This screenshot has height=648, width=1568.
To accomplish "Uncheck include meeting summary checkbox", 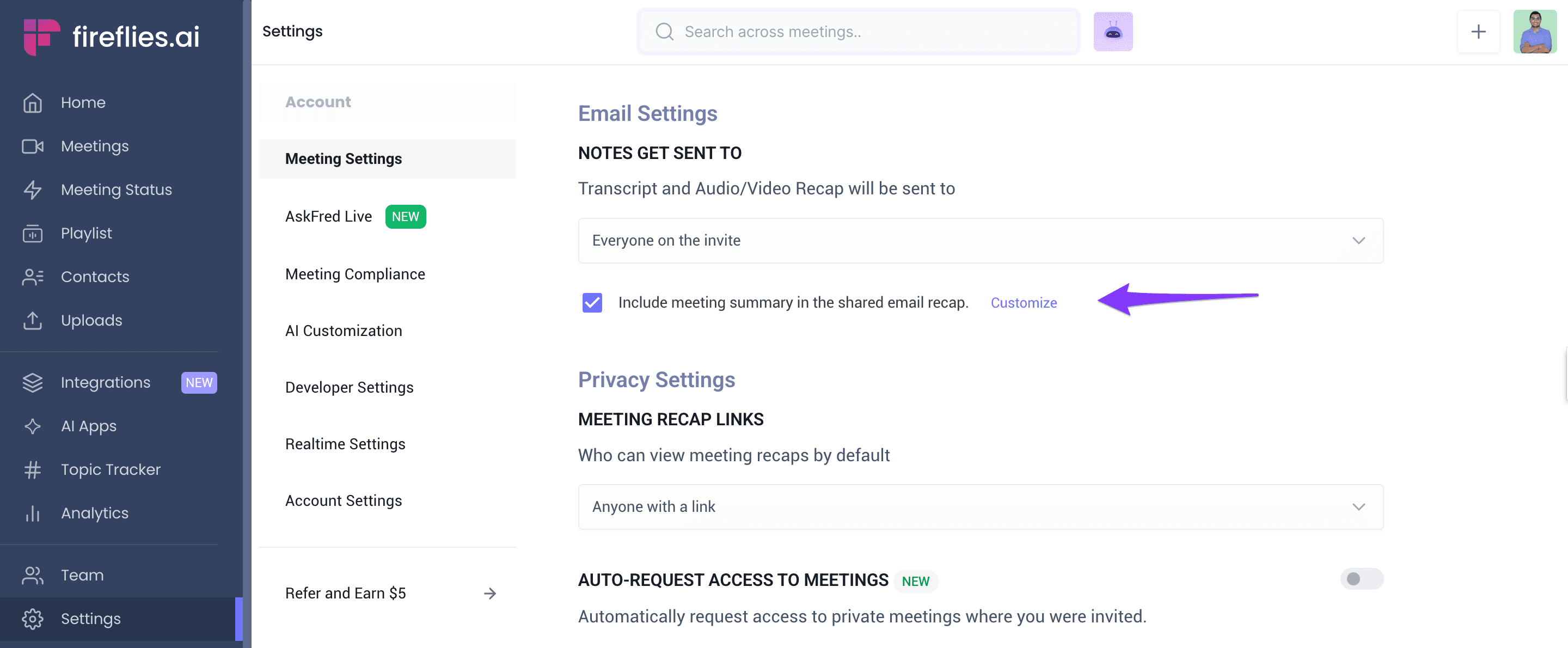I will point(592,303).
